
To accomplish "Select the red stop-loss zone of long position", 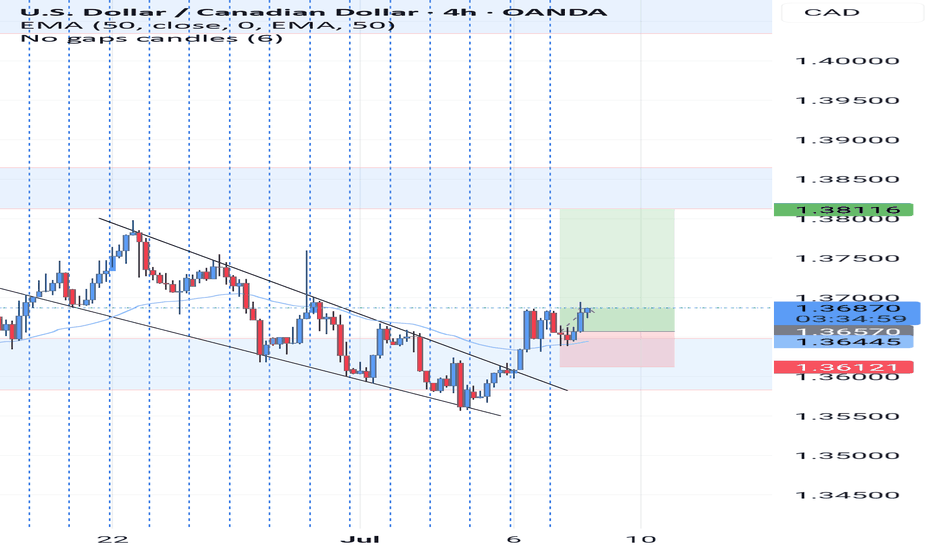I will pos(617,349).
